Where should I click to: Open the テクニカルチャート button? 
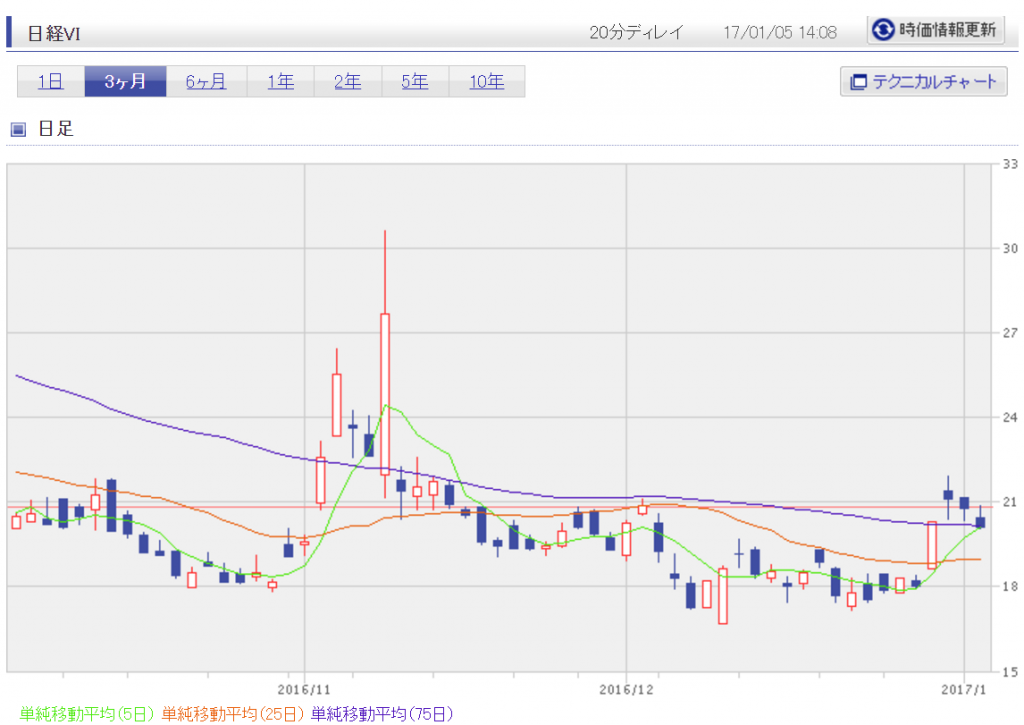923,82
